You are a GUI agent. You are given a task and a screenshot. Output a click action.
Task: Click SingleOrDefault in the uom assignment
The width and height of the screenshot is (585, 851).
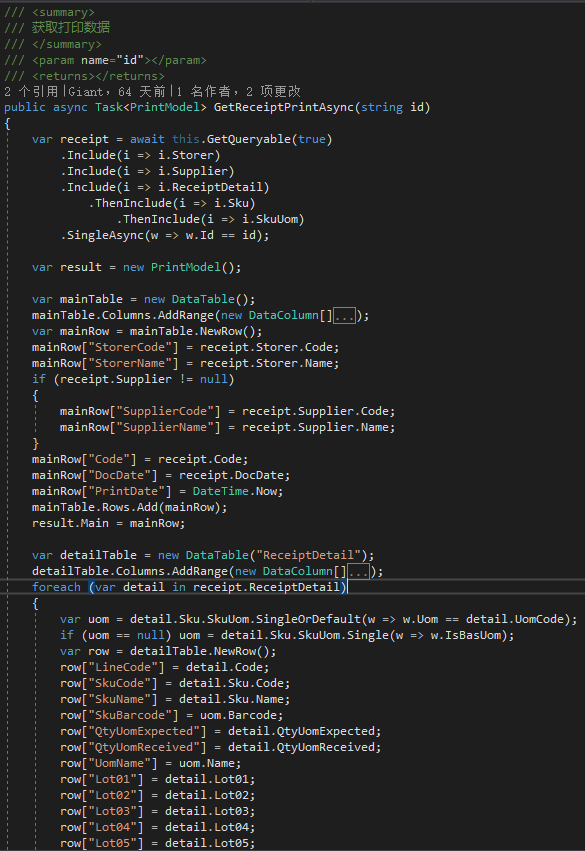coord(308,619)
